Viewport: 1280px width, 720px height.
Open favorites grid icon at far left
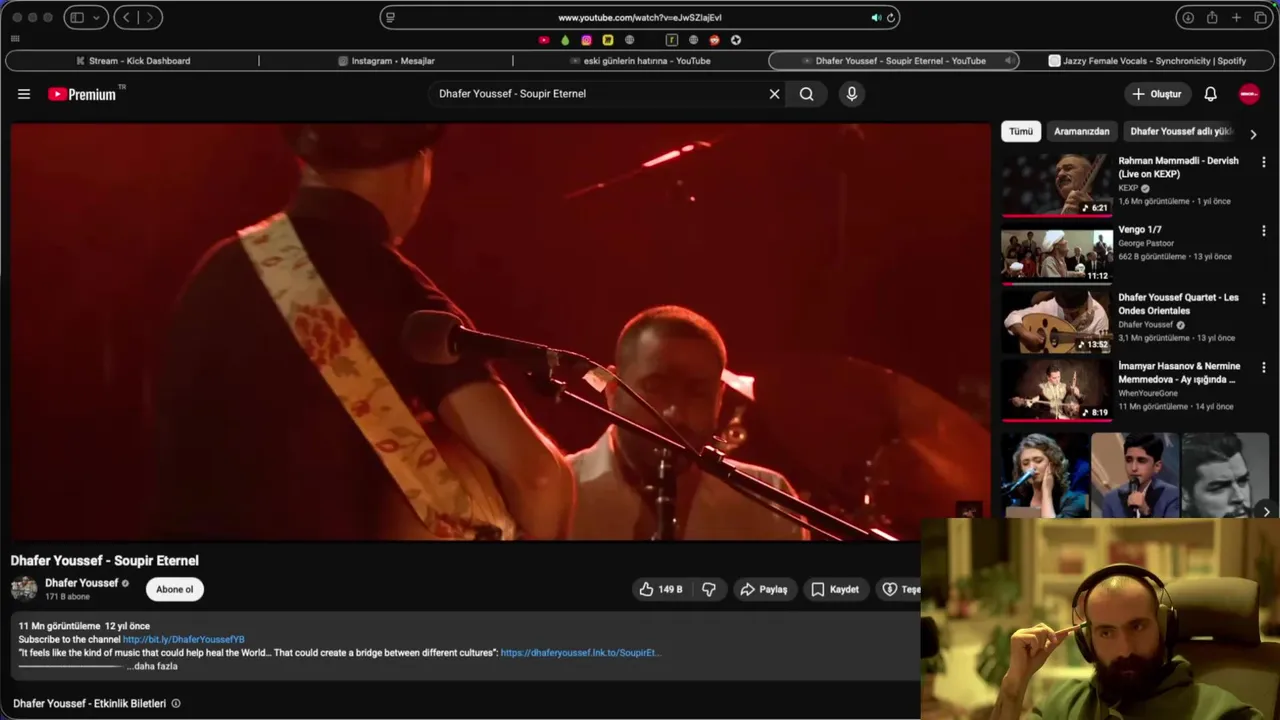coord(15,39)
